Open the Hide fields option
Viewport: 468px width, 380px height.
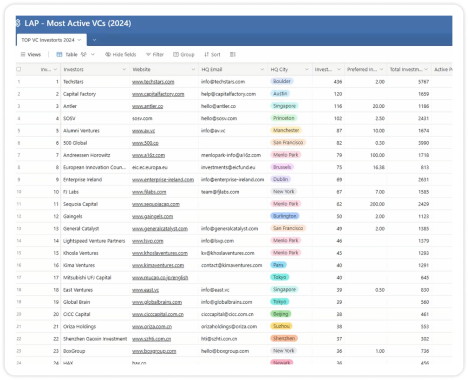121,54
